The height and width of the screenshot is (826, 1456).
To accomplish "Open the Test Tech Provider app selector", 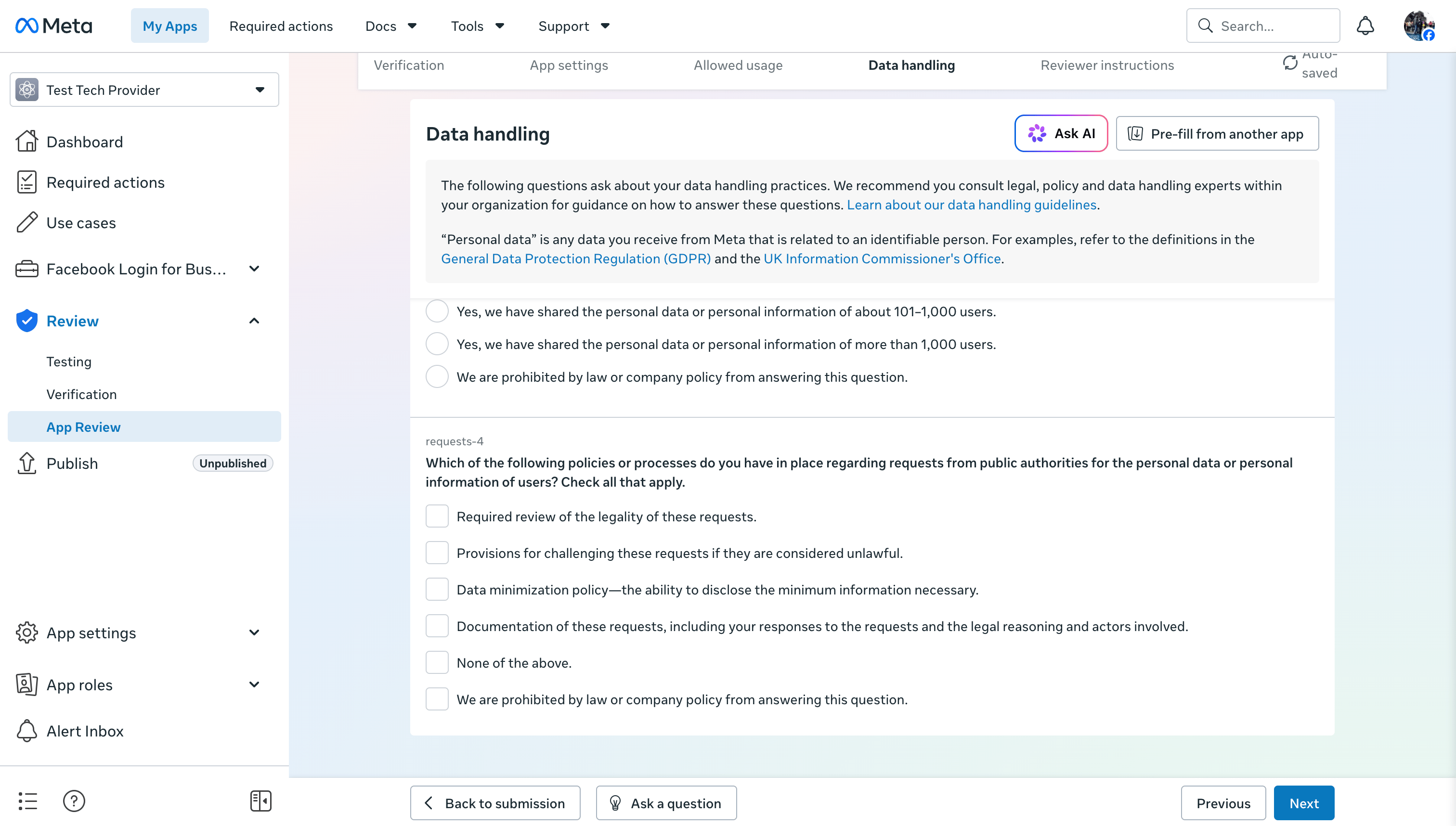I will click(144, 90).
